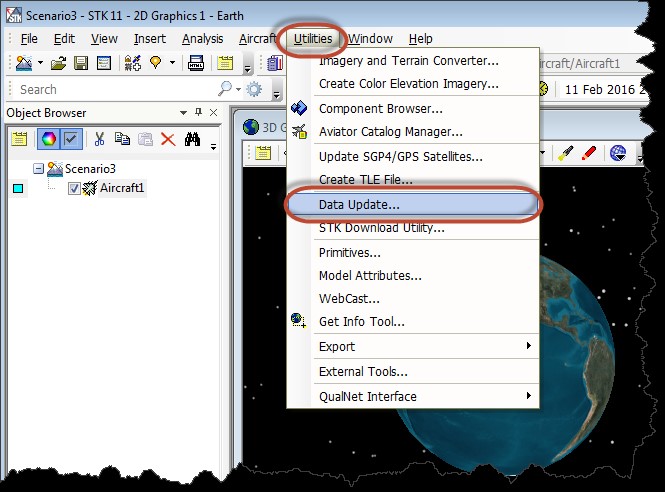Click the magnifying glass search icon
665x492 pixels.
[x=225, y=89]
